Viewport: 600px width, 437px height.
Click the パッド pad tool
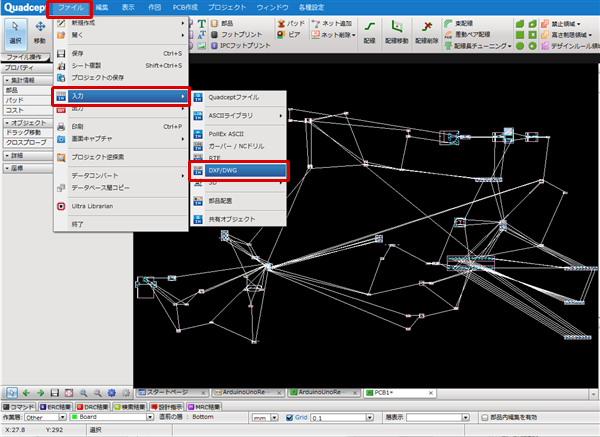(x=291, y=23)
